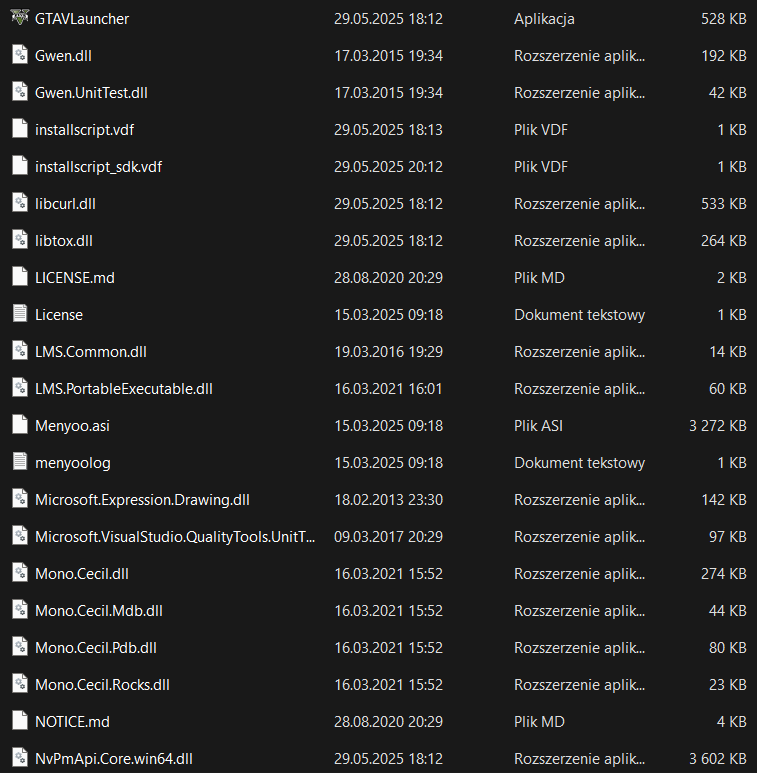The width and height of the screenshot is (757, 773).
Task: Select the libtox.dll file name
Action: point(64,240)
